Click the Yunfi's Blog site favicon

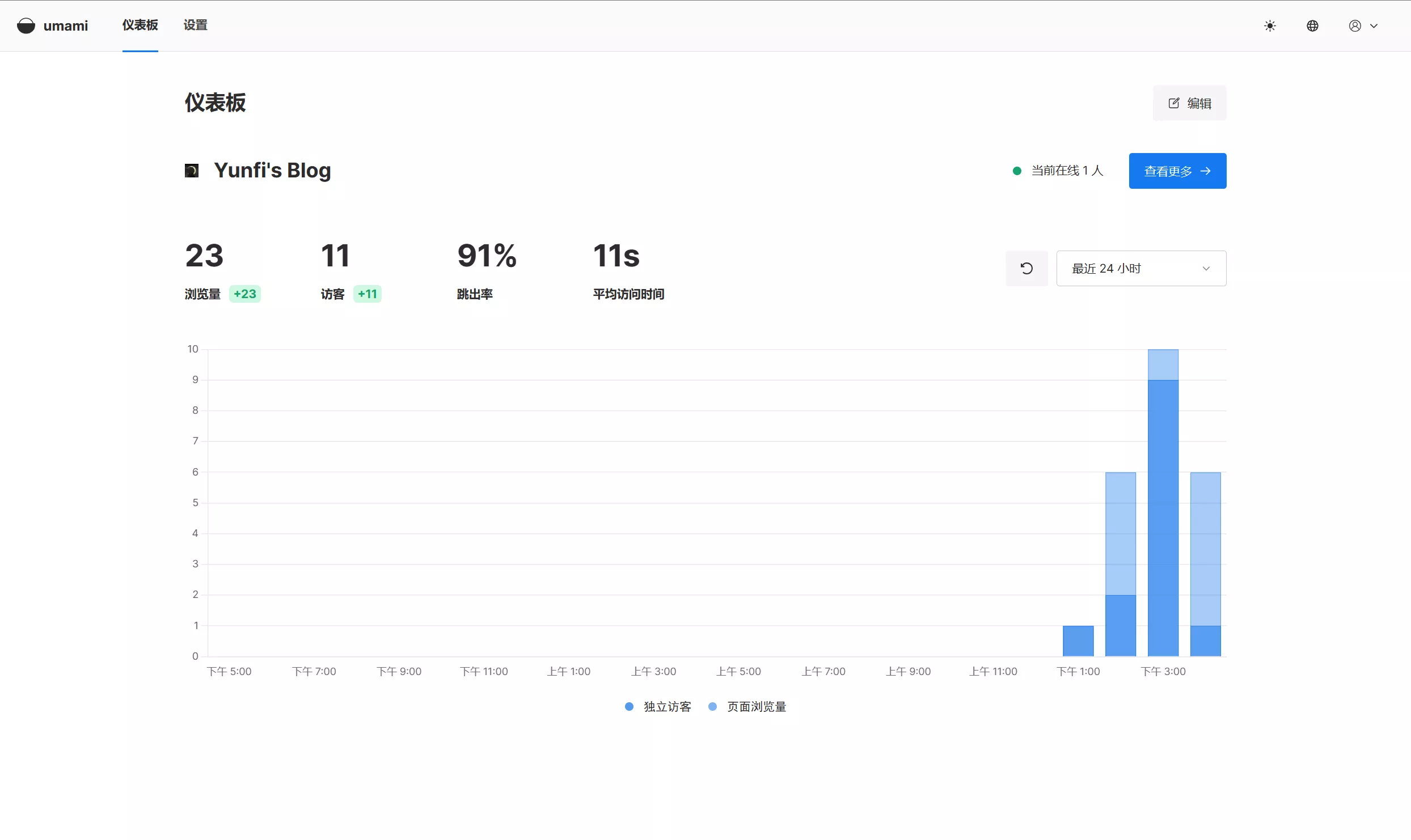click(192, 170)
